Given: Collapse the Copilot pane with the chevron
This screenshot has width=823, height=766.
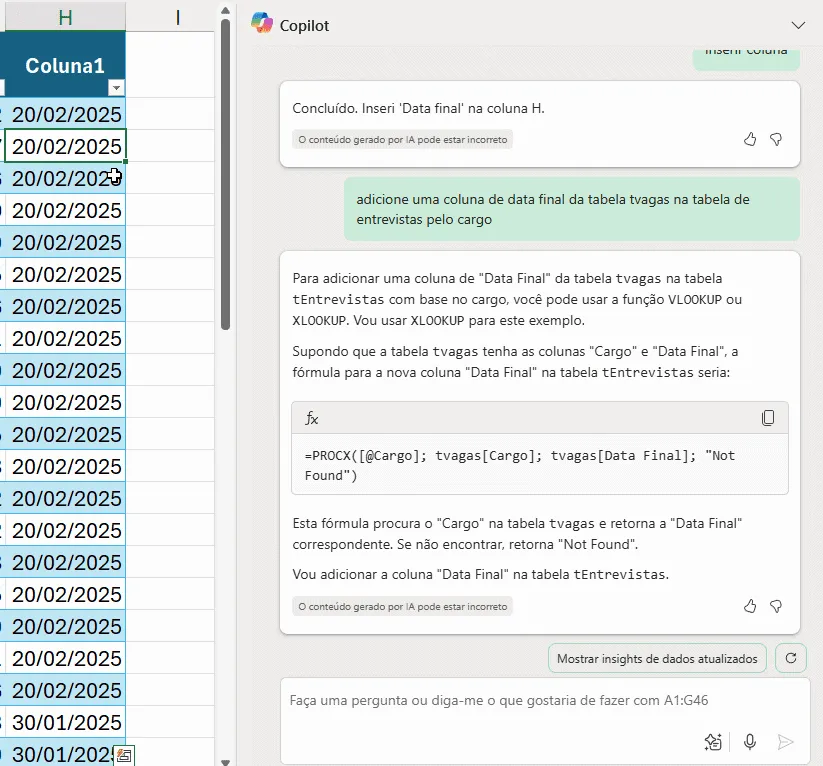Looking at the screenshot, I should [798, 25].
